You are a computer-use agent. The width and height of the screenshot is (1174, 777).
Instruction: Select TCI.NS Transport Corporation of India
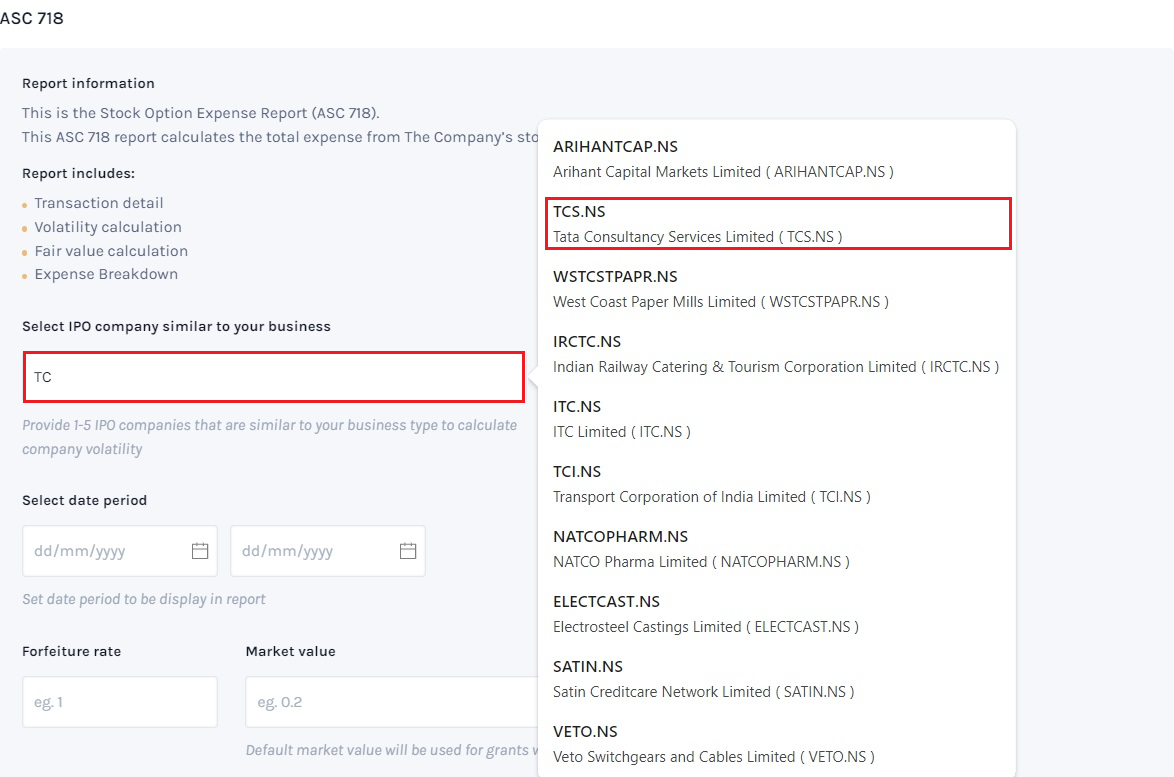[776, 484]
